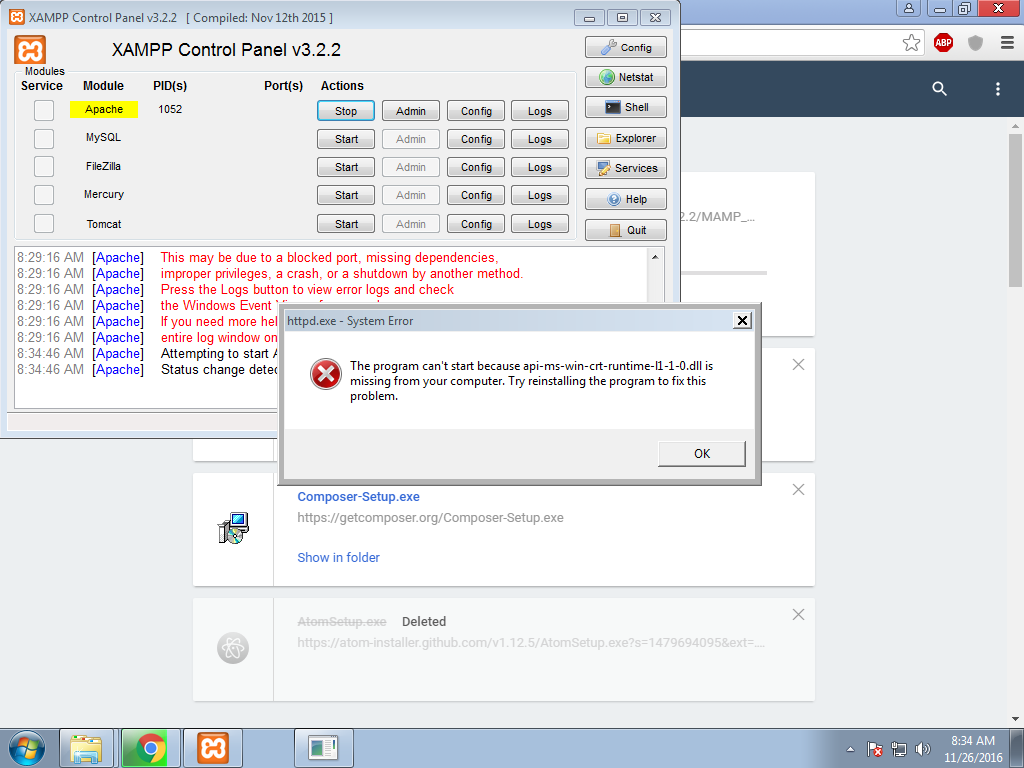Quit the XAMPP control panel
The image size is (1024, 768).
tap(626, 230)
